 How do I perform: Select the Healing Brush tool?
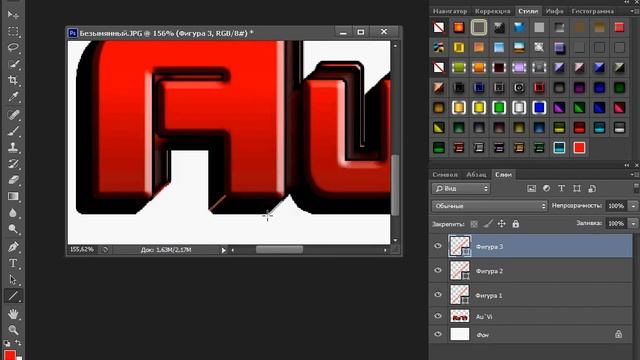point(13,115)
